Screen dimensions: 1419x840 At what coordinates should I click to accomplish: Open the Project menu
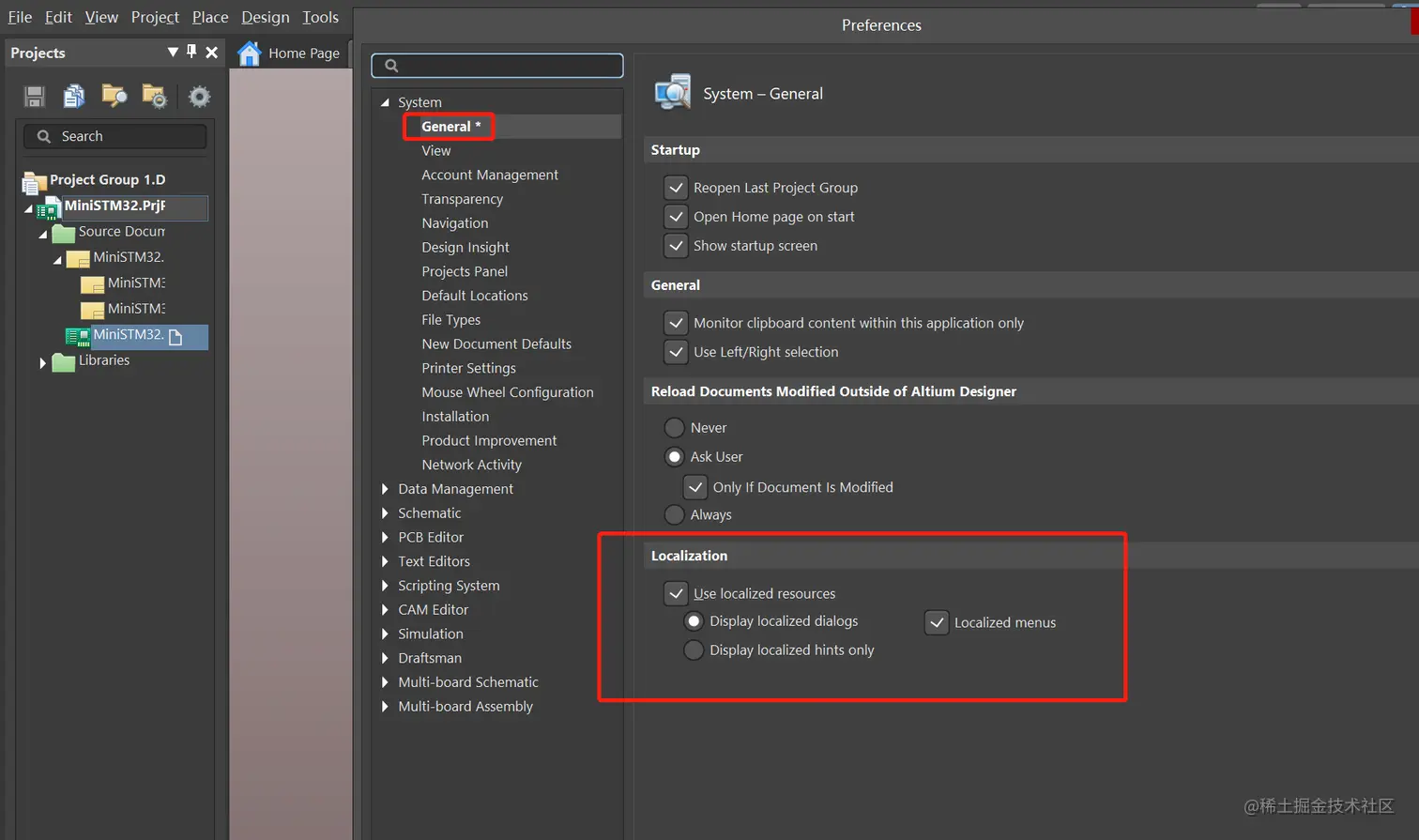coord(155,17)
